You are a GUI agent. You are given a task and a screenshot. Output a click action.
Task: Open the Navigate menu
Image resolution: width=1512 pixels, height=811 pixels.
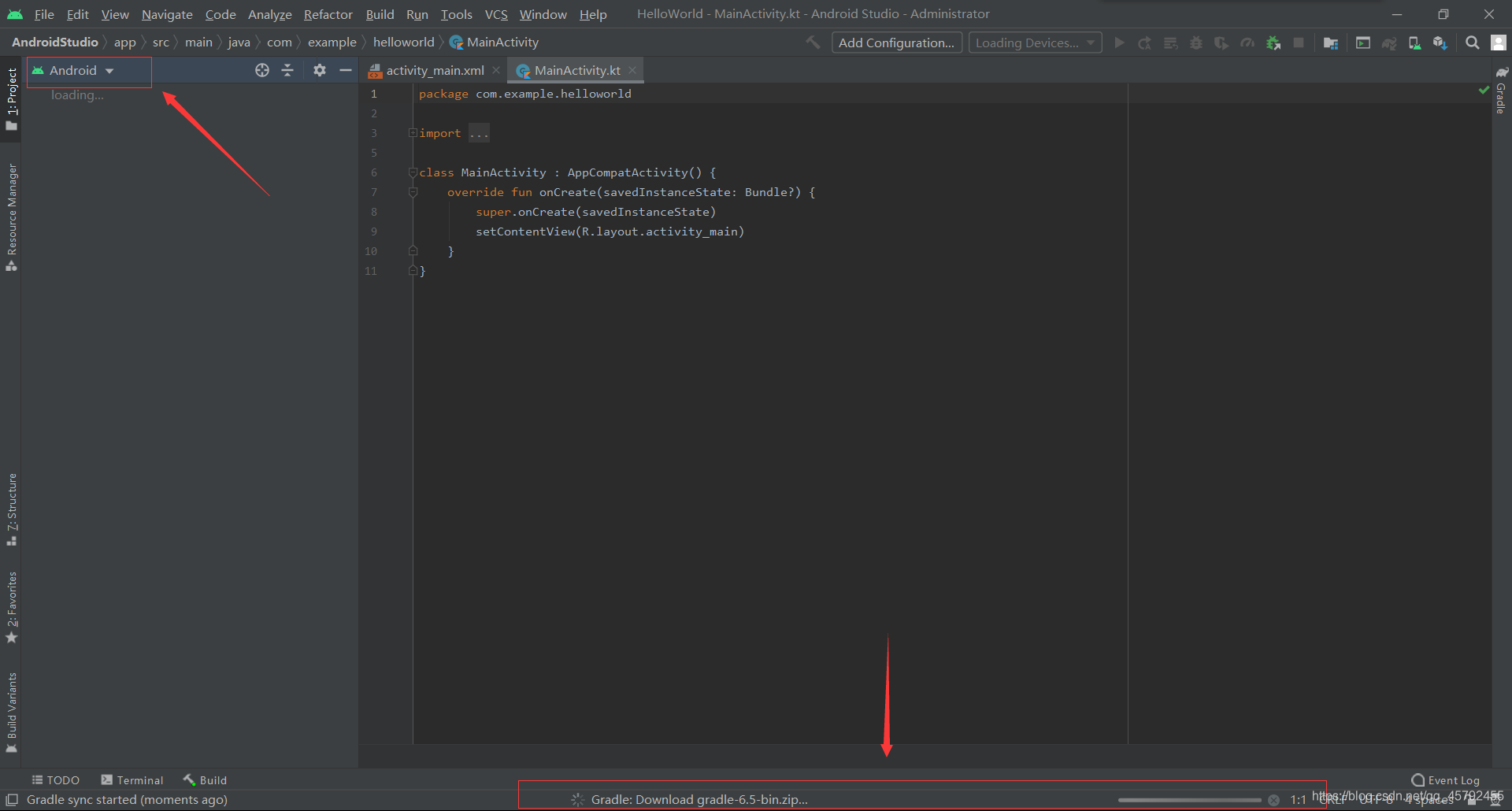(167, 14)
